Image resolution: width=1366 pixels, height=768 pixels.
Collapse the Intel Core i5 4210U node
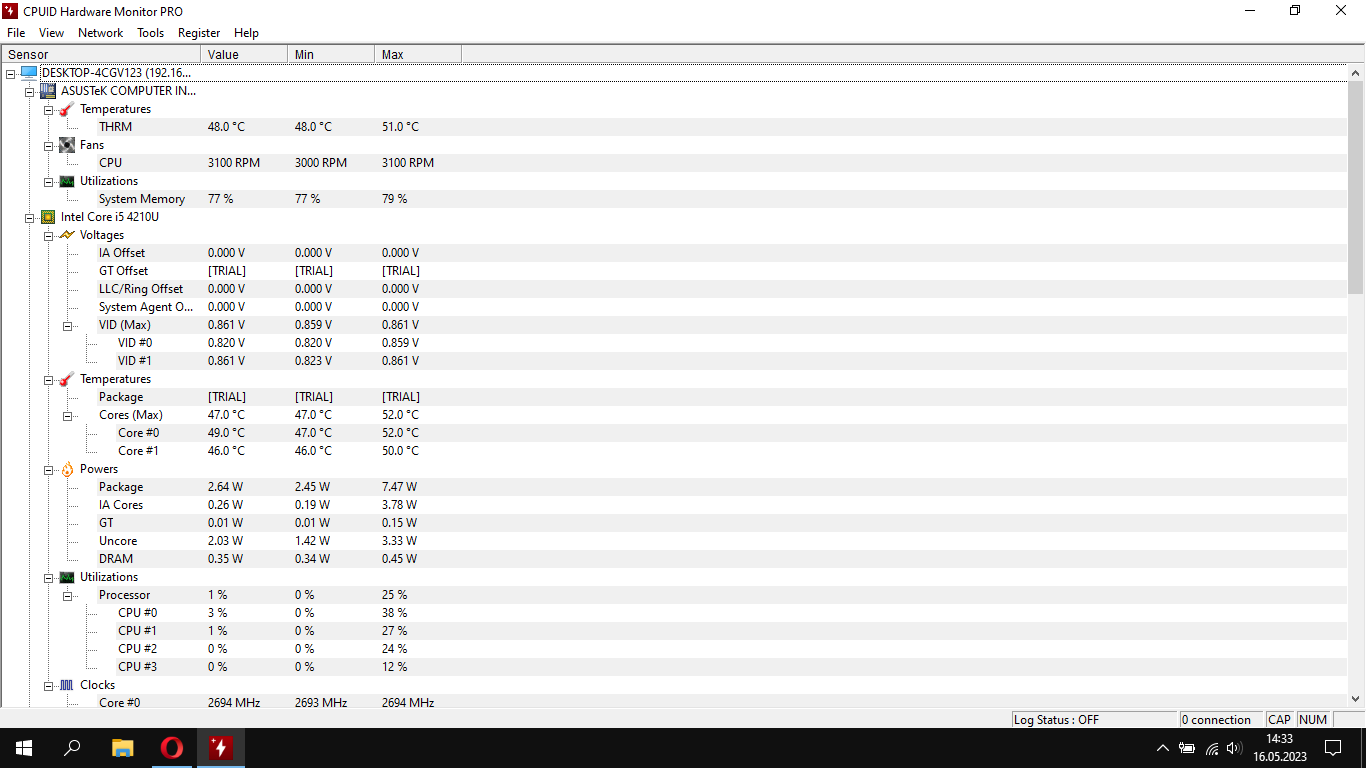point(30,218)
